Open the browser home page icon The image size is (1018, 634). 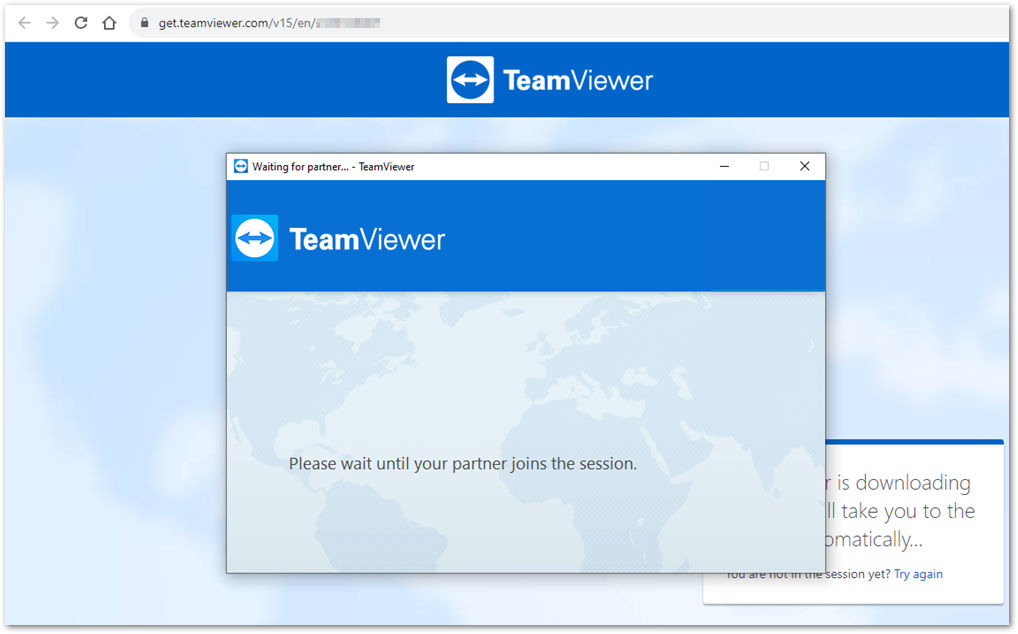click(x=109, y=23)
